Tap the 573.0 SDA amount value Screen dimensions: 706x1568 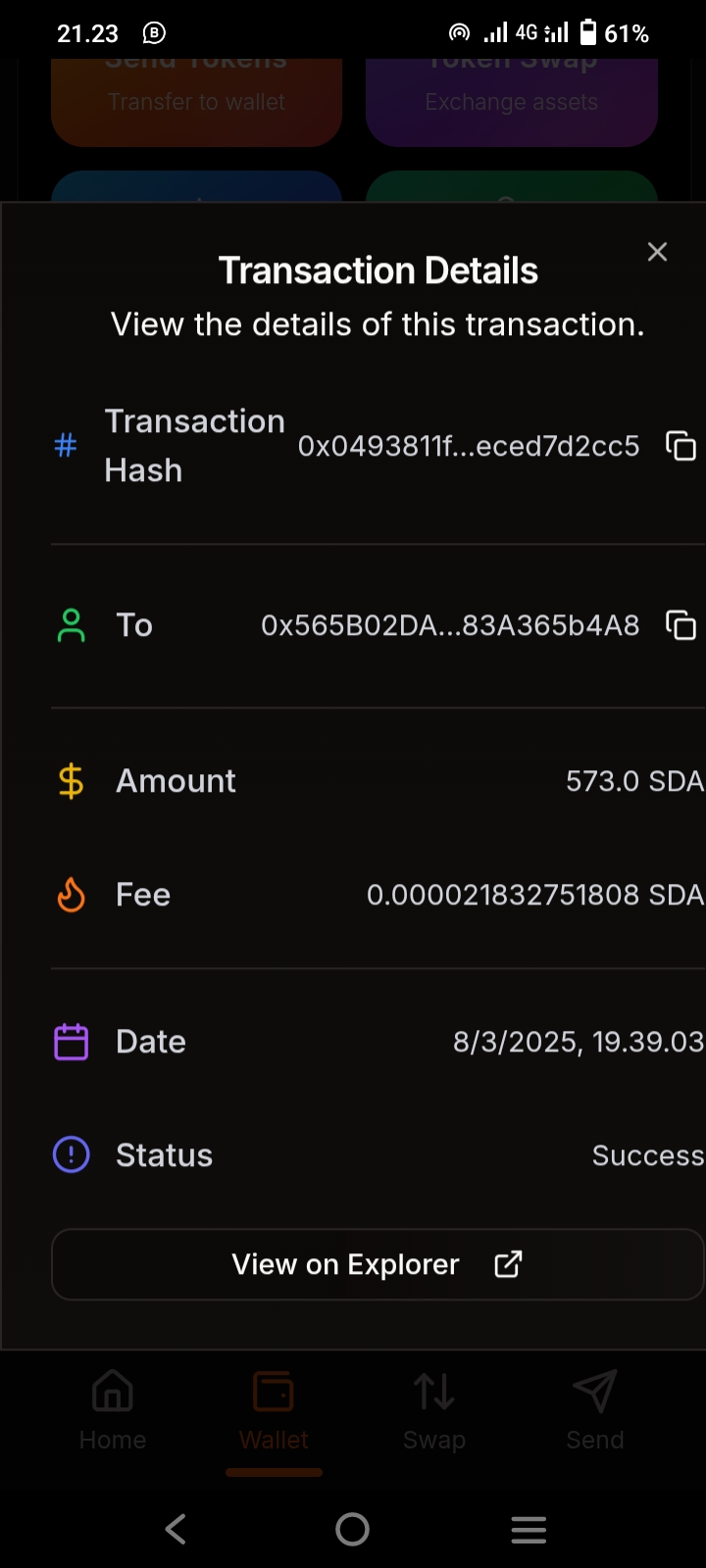[633, 781]
